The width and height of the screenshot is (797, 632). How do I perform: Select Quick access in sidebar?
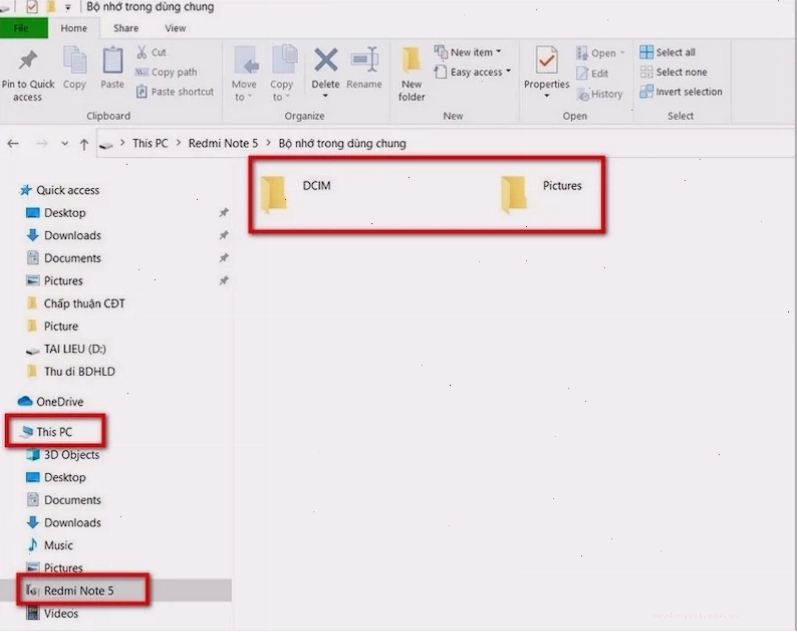(x=59, y=190)
